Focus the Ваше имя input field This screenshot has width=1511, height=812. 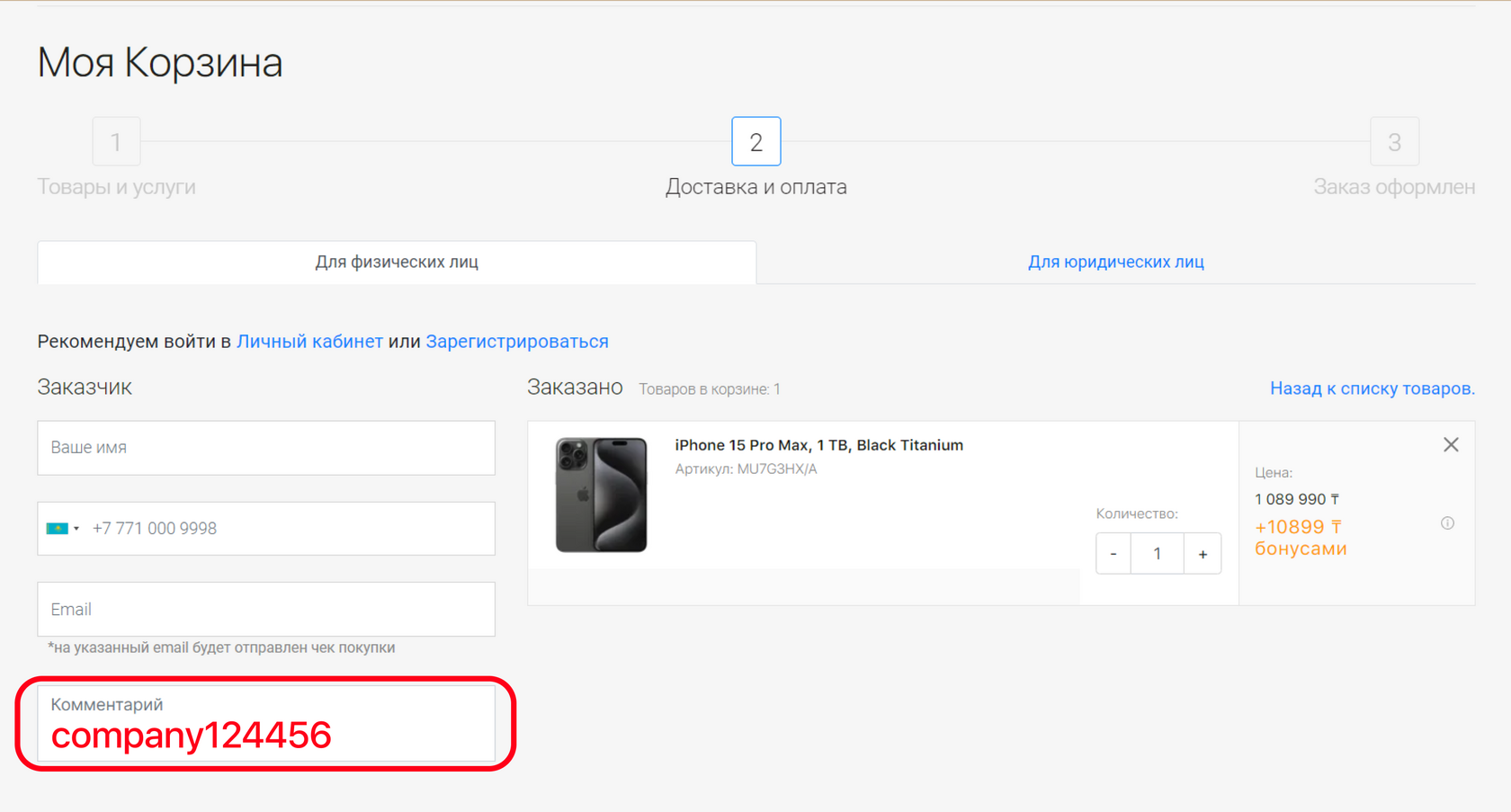click(266, 448)
